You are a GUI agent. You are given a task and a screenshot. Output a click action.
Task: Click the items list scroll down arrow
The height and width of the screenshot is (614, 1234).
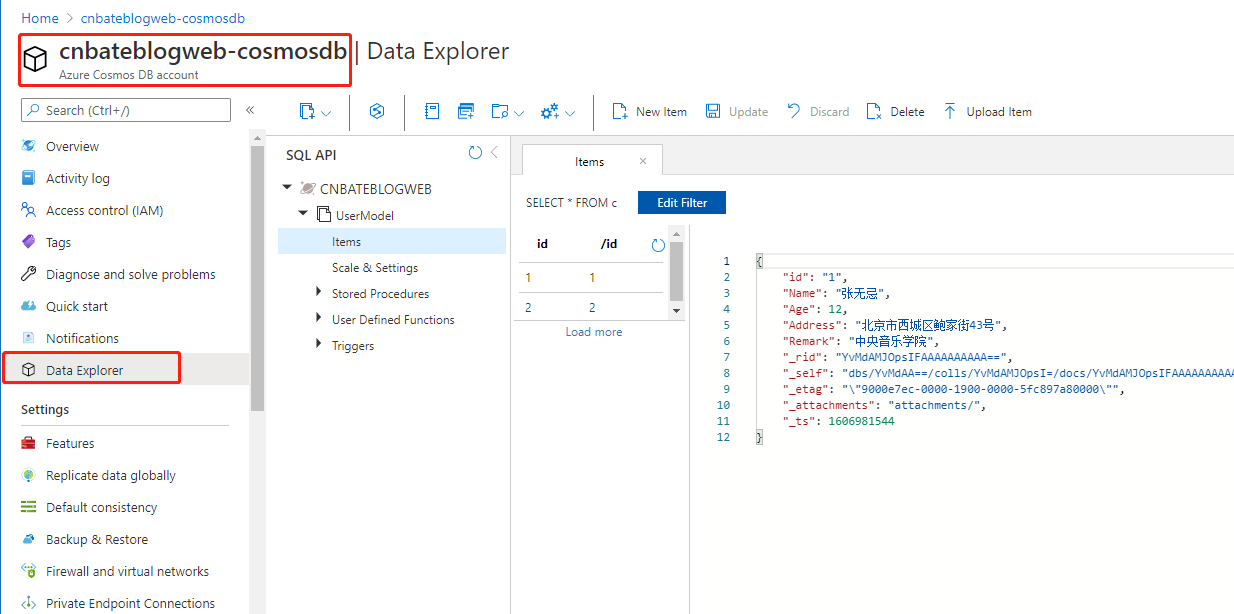pos(677,311)
